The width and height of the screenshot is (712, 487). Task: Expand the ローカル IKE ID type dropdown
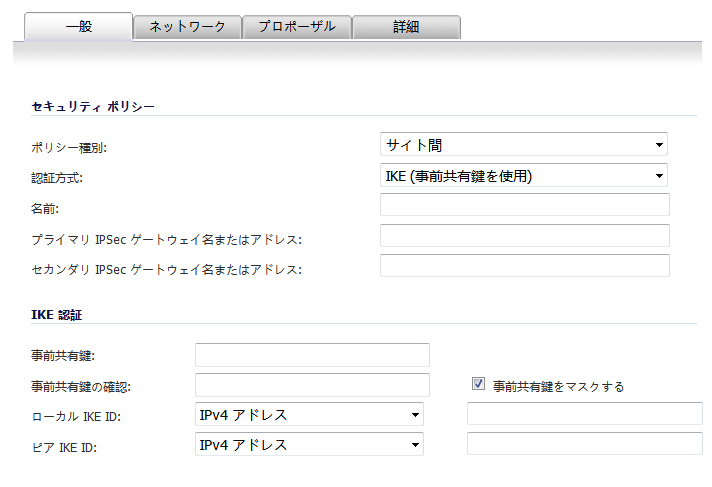309,414
